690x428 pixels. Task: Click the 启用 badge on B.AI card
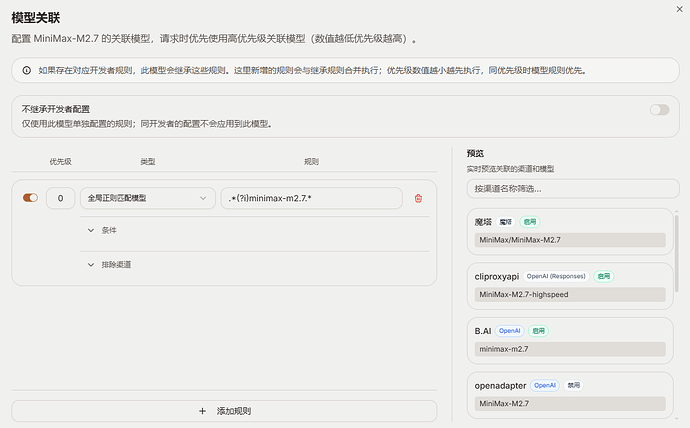pyautogui.click(x=538, y=331)
